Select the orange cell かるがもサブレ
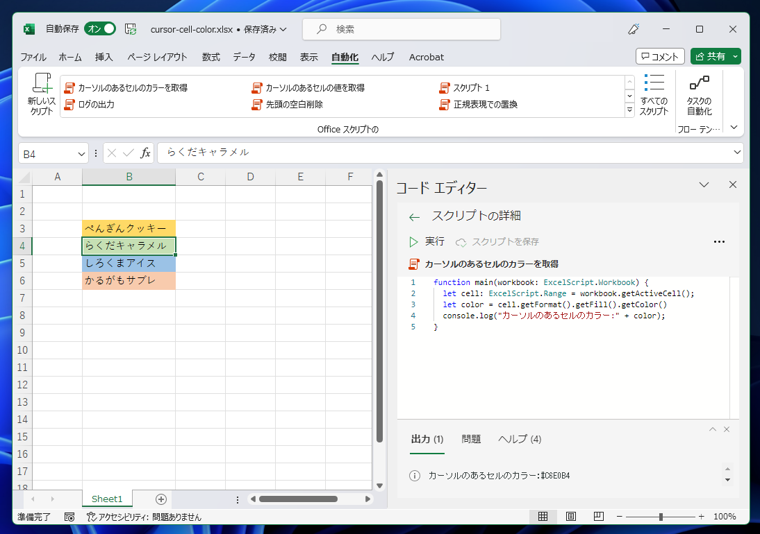Screen dimensions: 760x534 click(129, 281)
